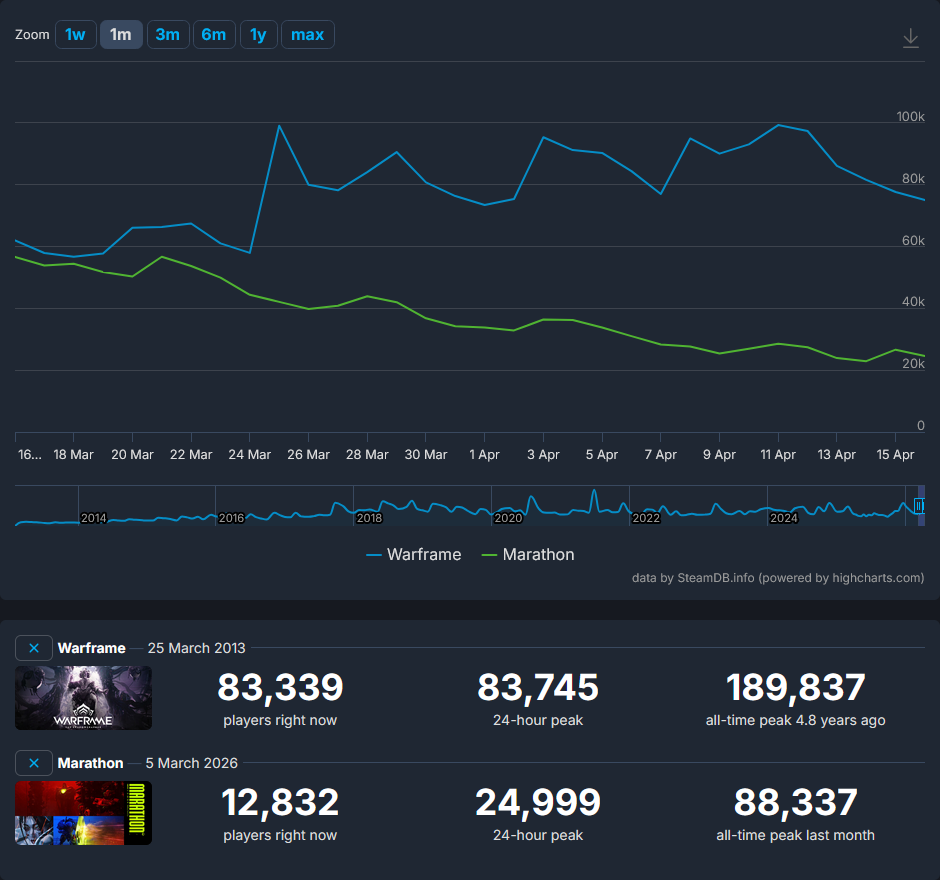Image resolution: width=940 pixels, height=880 pixels.
Task: Open the Marathon title link
Action: (x=91, y=763)
